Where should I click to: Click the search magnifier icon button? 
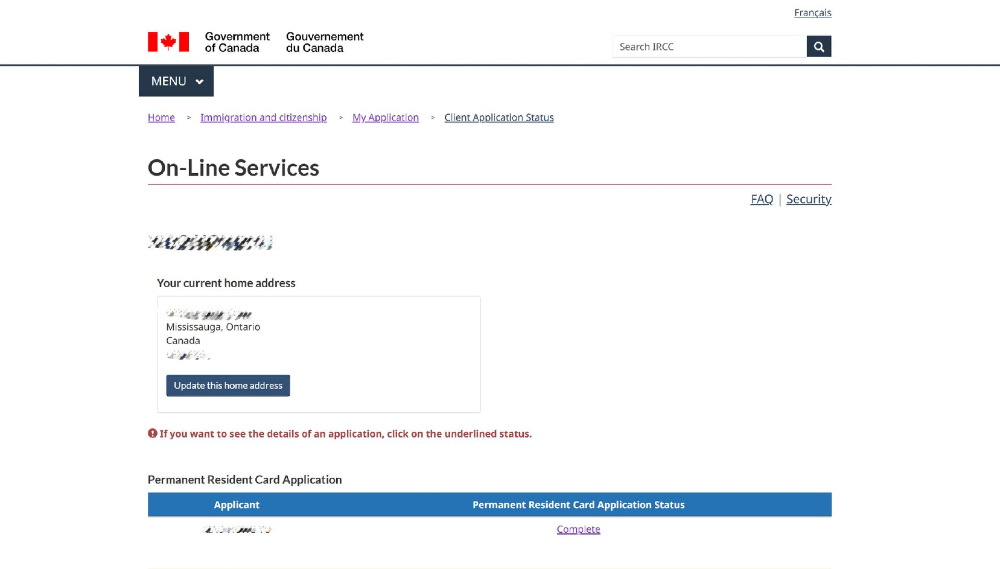click(x=819, y=47)
